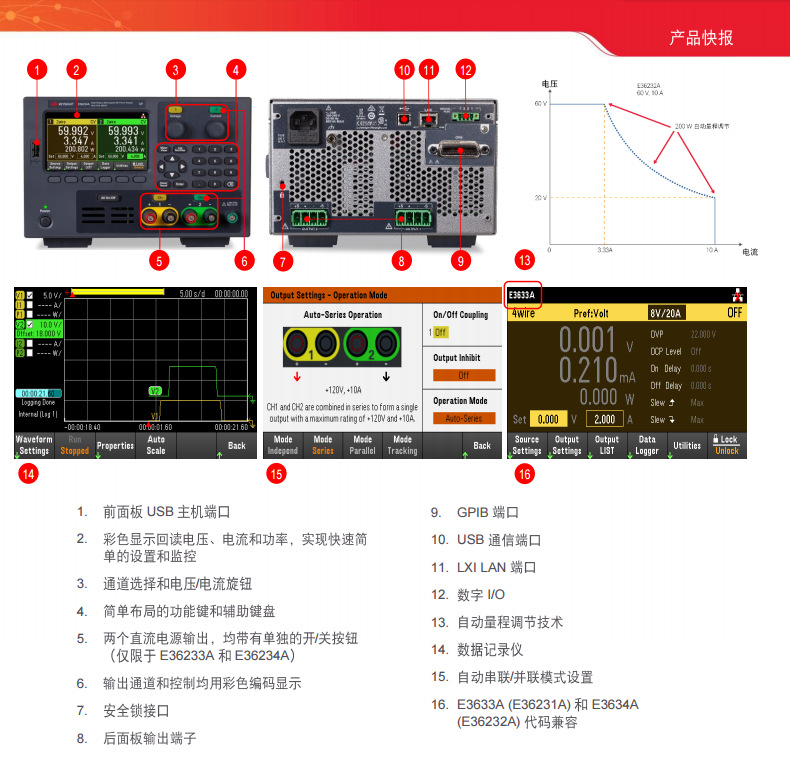790x758 pixels.
Task: Click the P1 channel badge
Action: (x=20, y=314)
